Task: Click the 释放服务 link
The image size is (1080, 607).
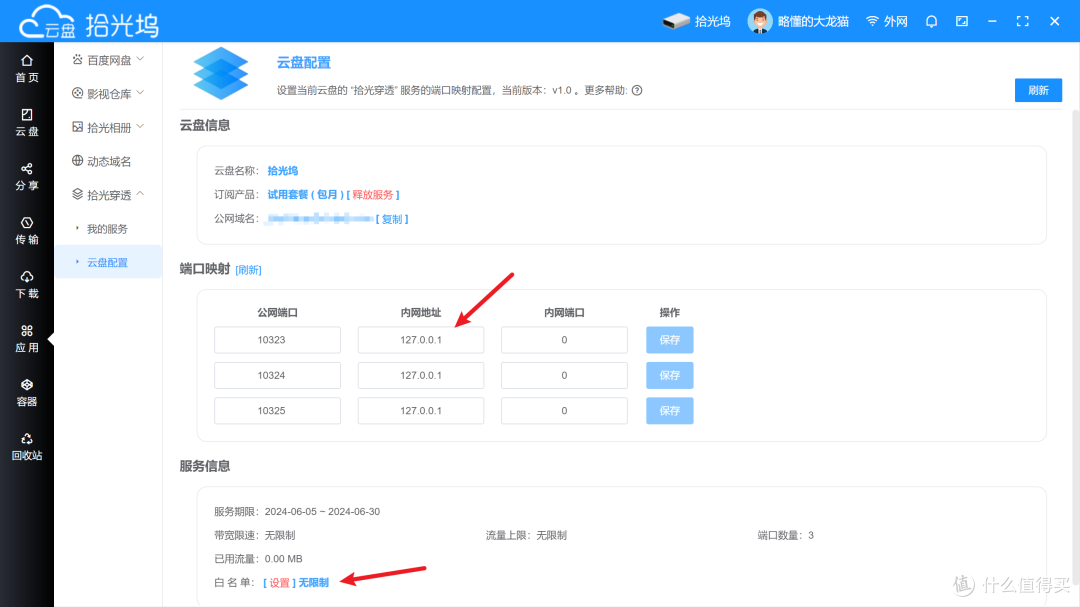Action: click(x=373, y=195)
